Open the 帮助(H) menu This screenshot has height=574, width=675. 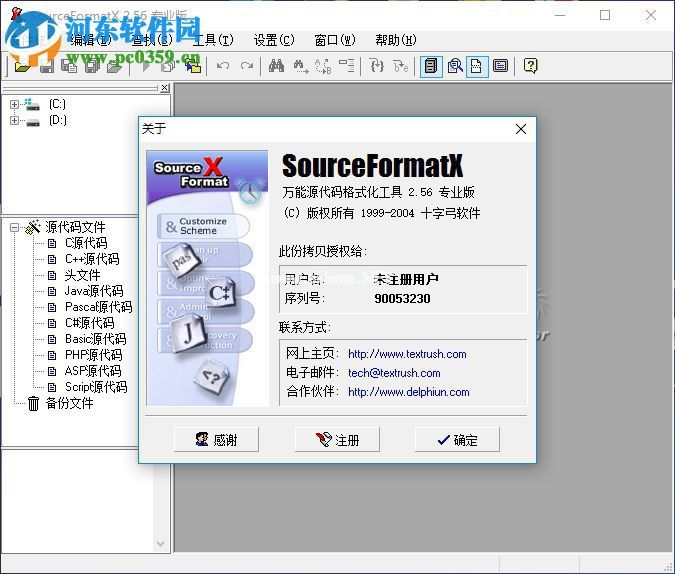tap(396, 40)
